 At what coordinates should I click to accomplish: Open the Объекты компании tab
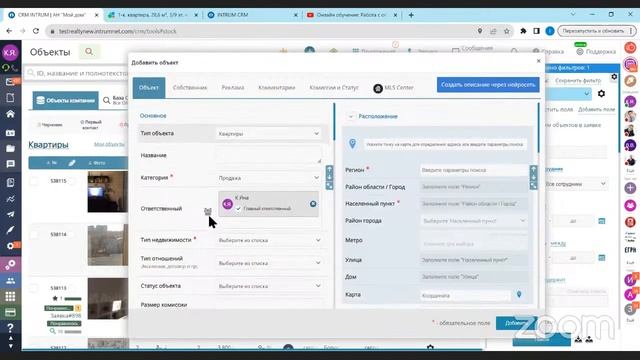click(x=66, y=100)
